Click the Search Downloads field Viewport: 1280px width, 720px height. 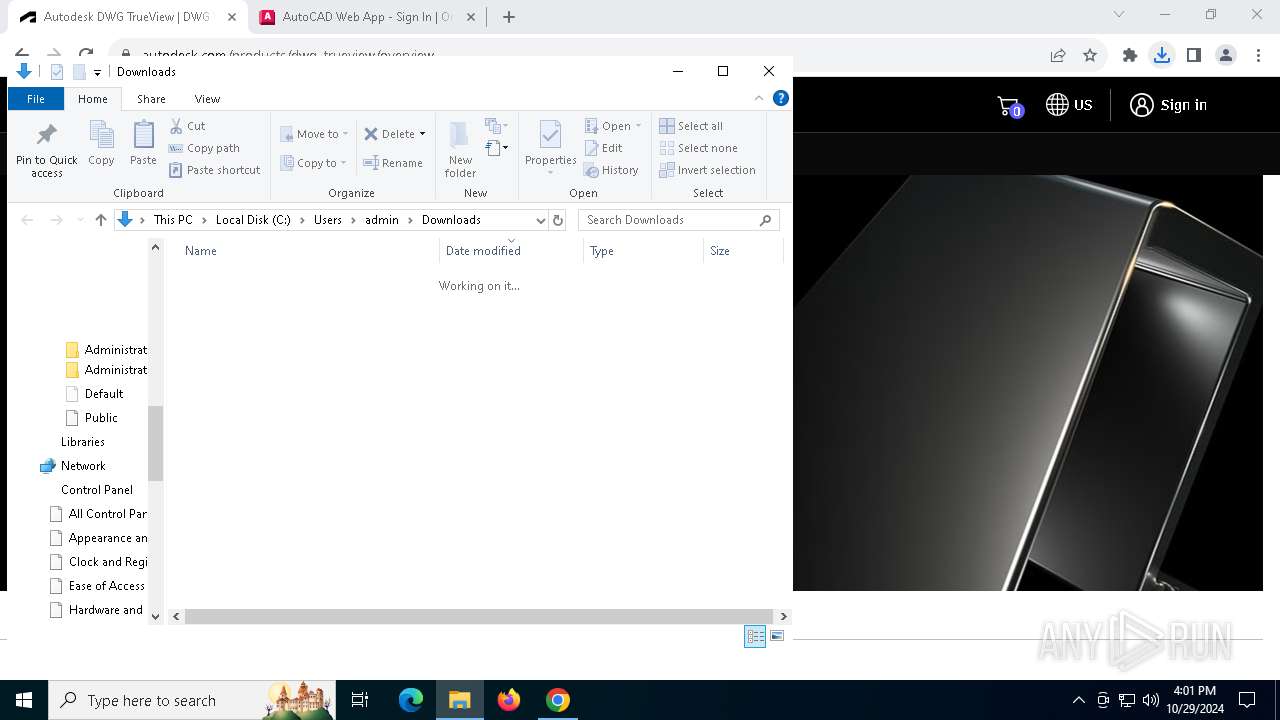click(x=678, y=220)
